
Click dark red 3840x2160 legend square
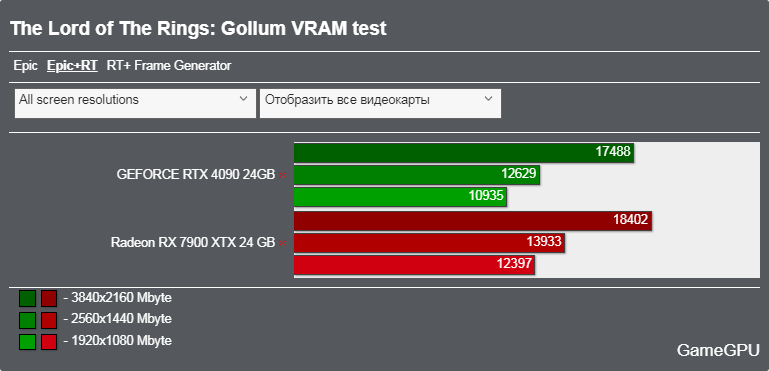point(49,298)
